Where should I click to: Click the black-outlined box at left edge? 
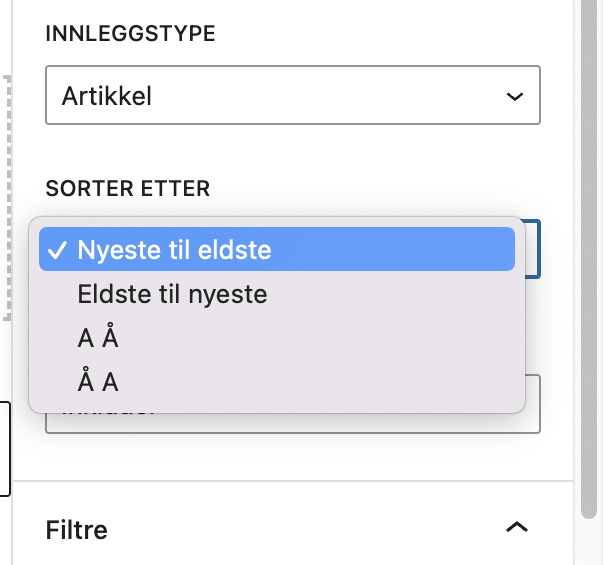[5, 448]
